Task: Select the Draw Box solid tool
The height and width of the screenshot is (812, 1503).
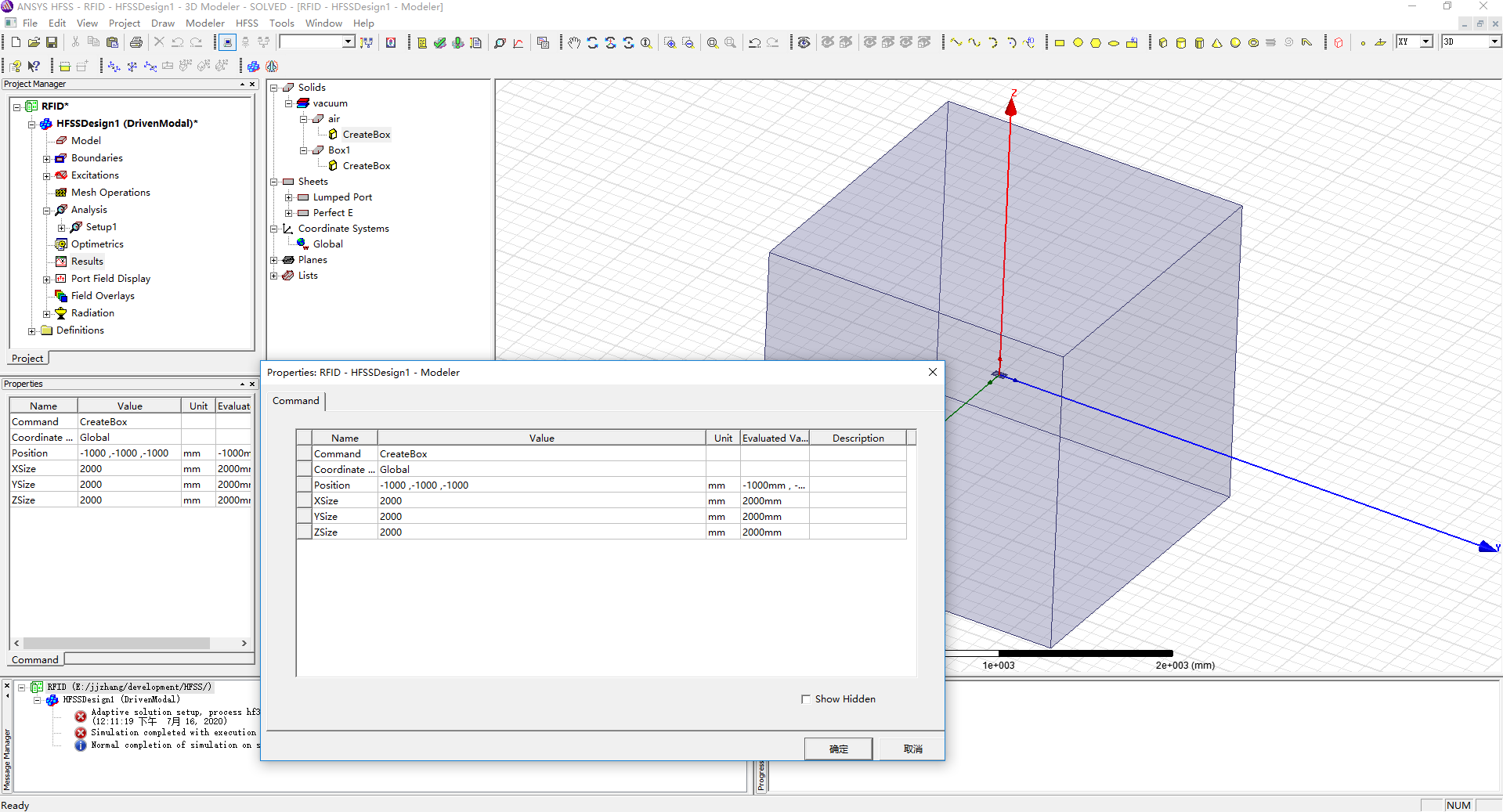Action: click(1163, 42)
